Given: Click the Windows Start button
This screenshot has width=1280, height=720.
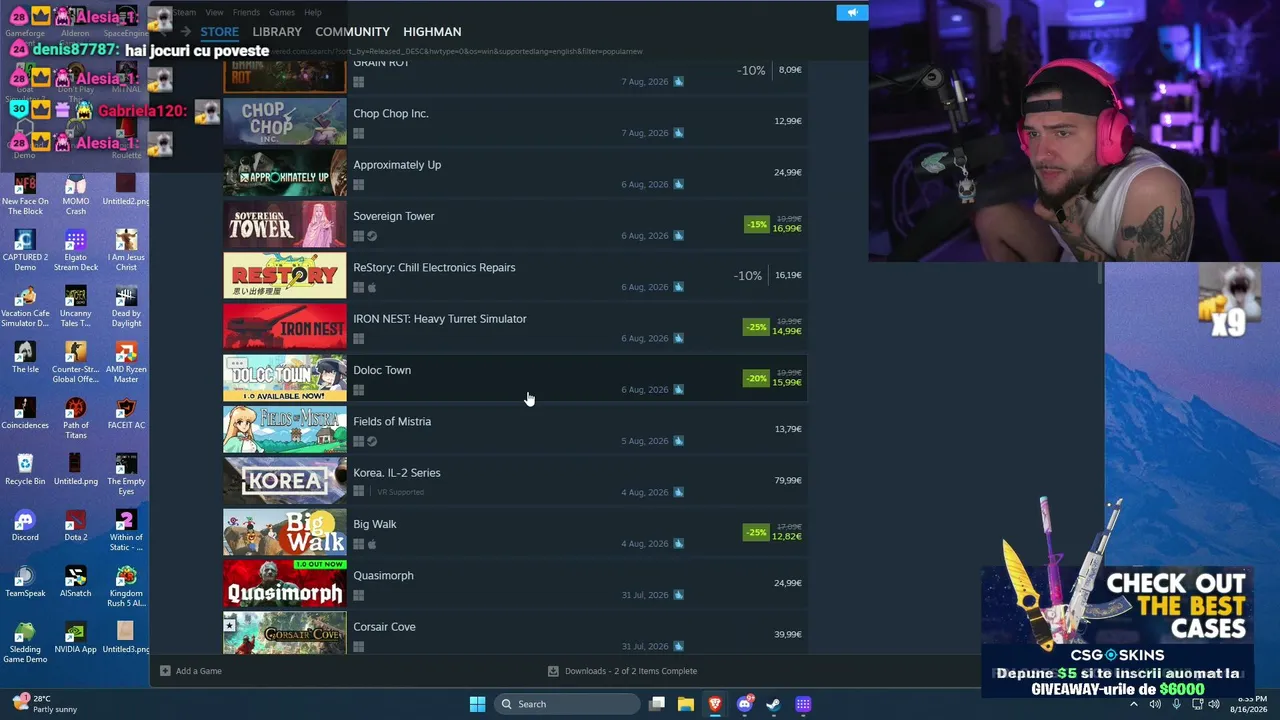Looking at the screenshot, I should click(477, 704).
